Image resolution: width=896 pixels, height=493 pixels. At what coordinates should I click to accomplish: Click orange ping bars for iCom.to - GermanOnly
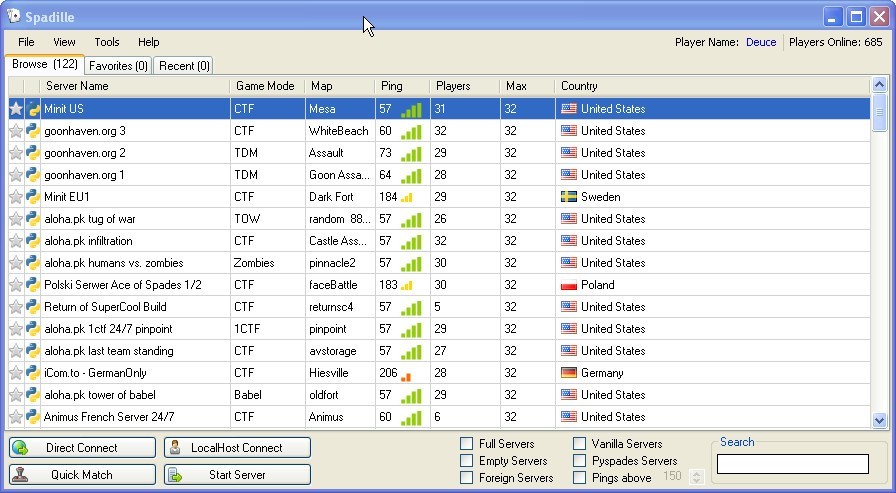pyautogui.click(x=406, y=376)
